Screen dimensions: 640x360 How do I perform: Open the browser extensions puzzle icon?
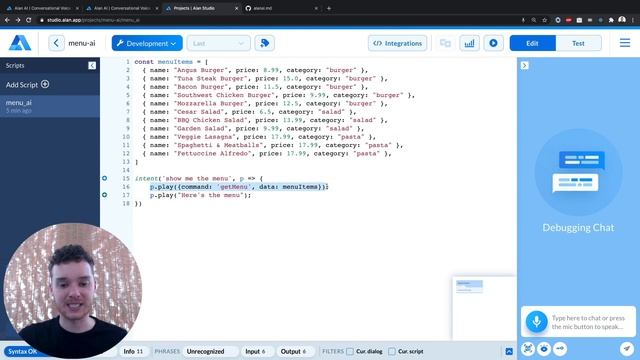pyautogui.click(x=611, y=20)
